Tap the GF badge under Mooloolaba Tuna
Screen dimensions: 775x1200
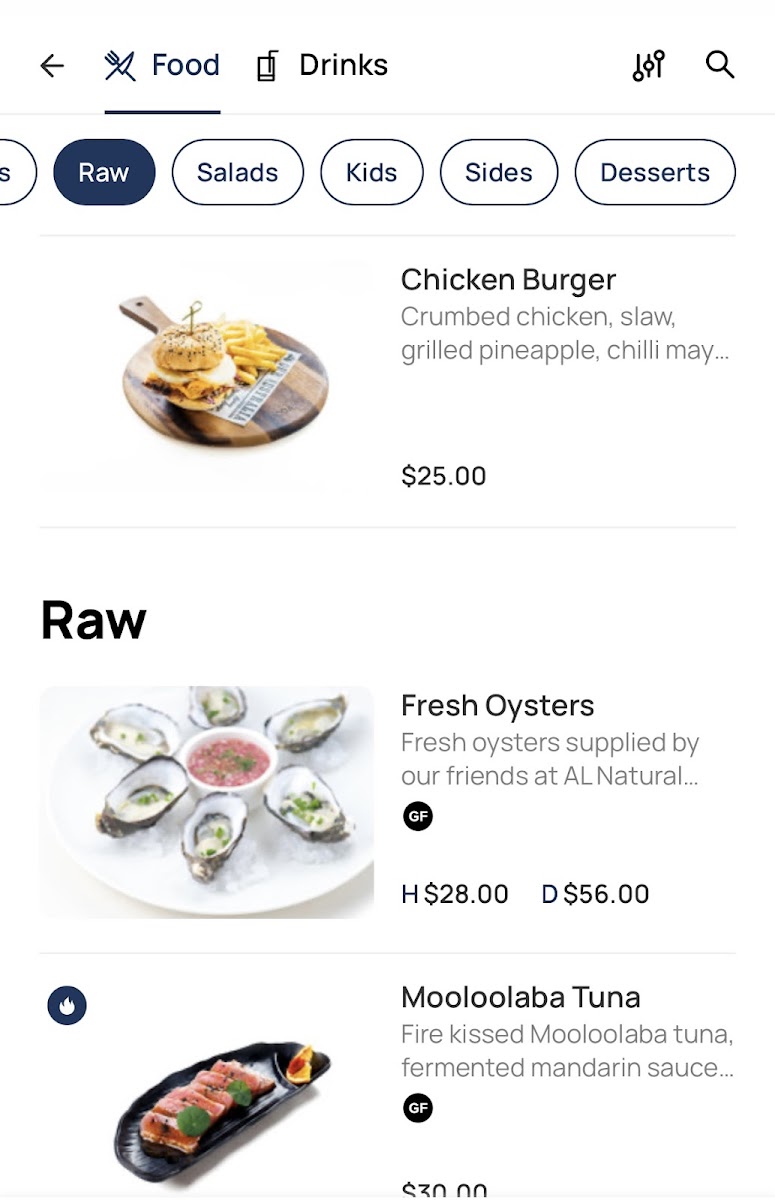pos(418,1108)
